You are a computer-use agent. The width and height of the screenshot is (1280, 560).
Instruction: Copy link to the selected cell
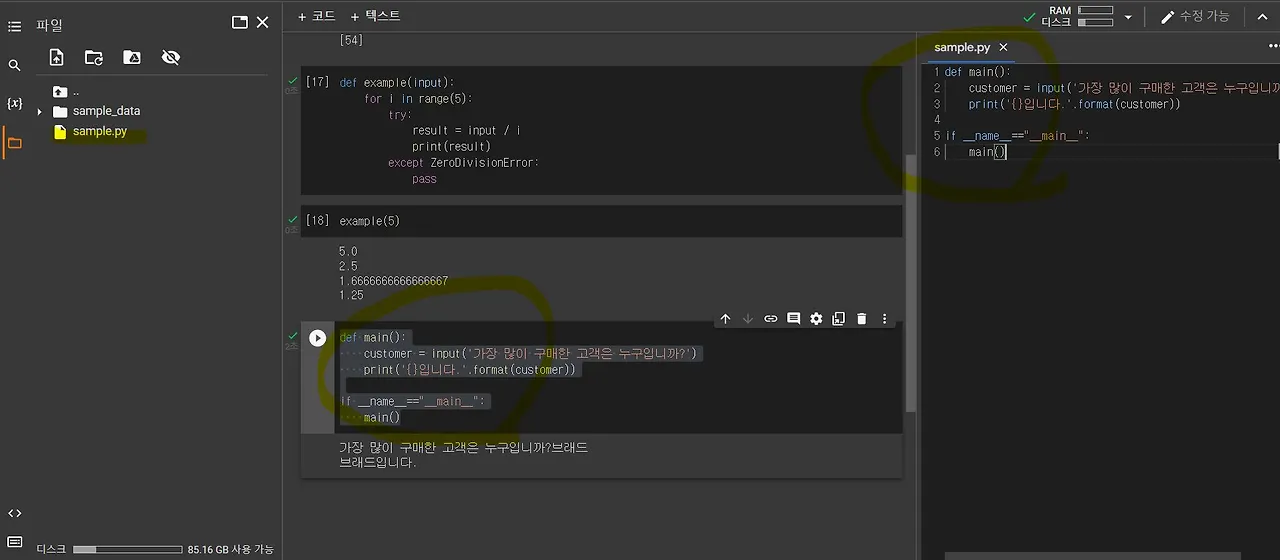(771, 319)
